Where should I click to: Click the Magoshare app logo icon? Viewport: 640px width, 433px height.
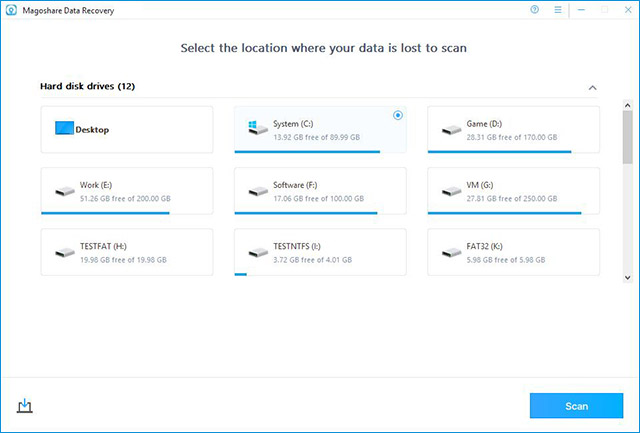tap(11, 10)
